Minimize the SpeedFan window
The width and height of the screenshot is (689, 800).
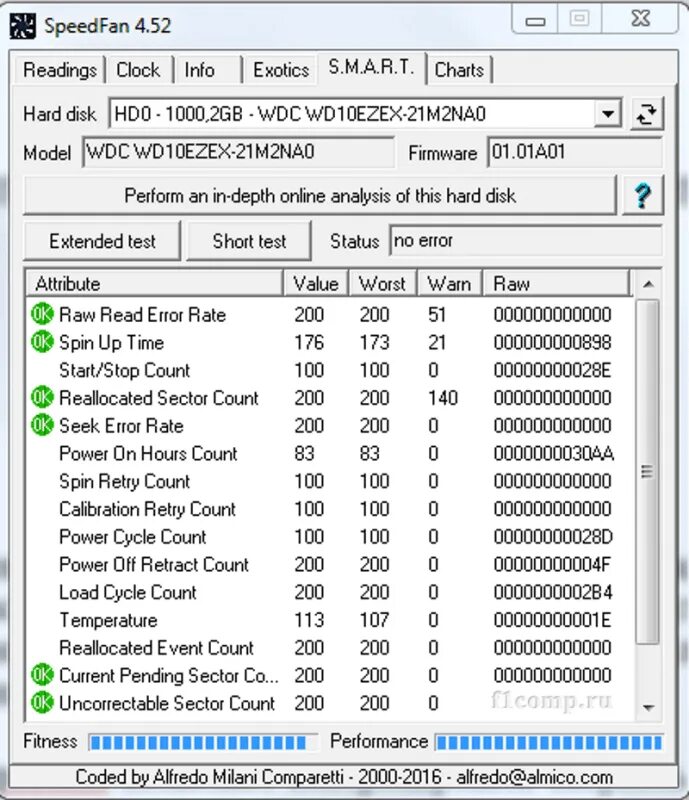point(535,20)
